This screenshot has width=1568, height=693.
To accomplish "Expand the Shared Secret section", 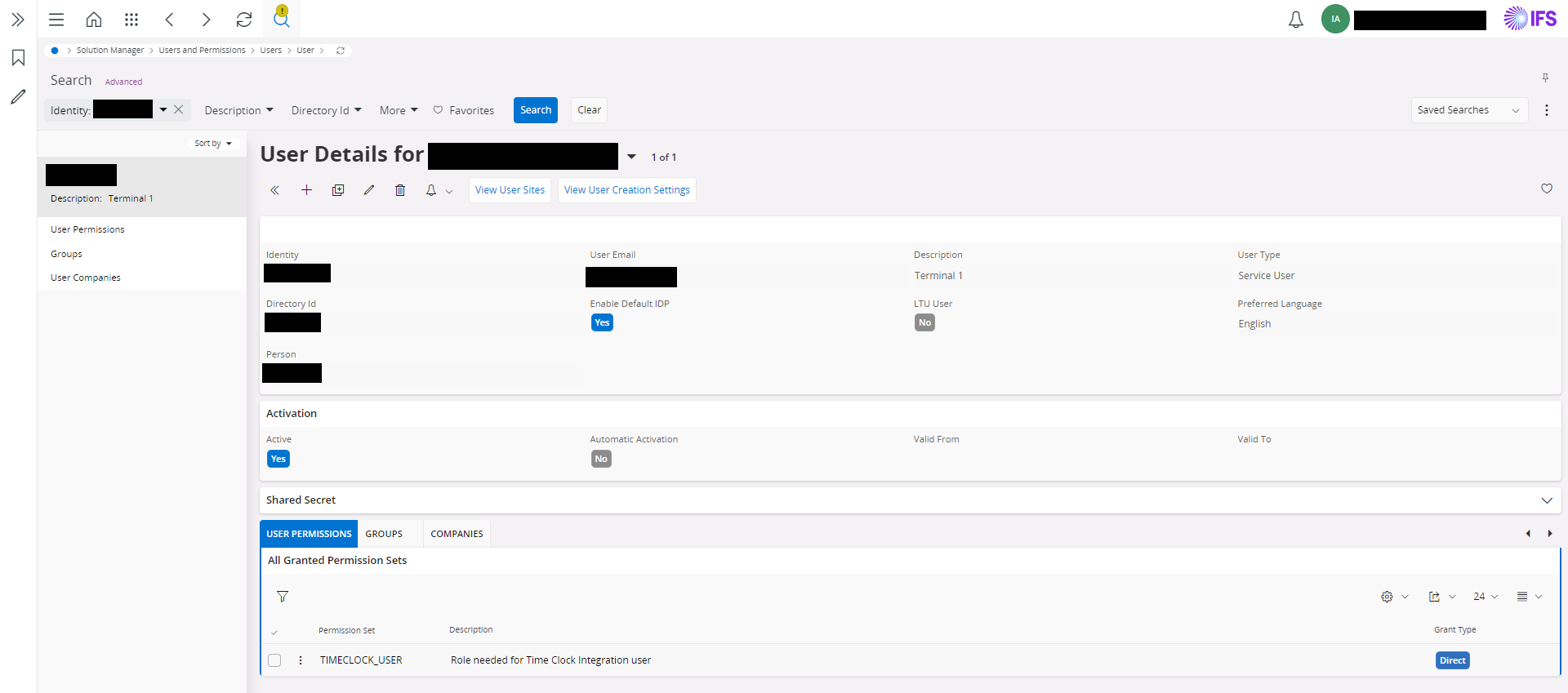I will [1546, 500].
